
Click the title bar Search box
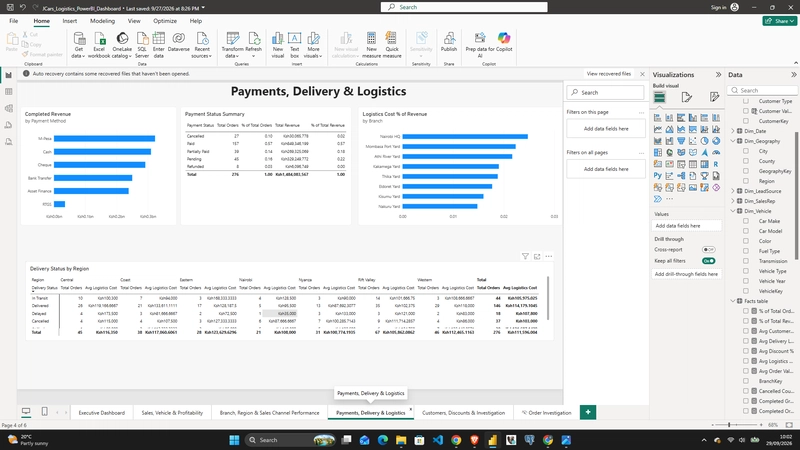click(x=464, y=7)
